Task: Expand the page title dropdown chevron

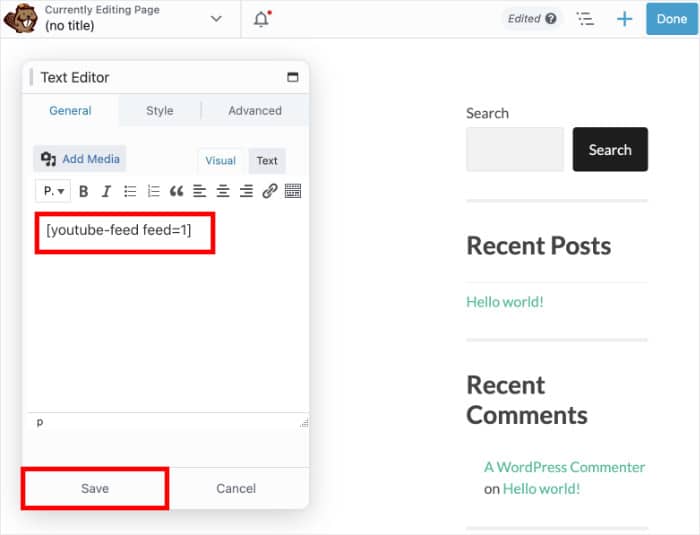Action: pos(216,19)
